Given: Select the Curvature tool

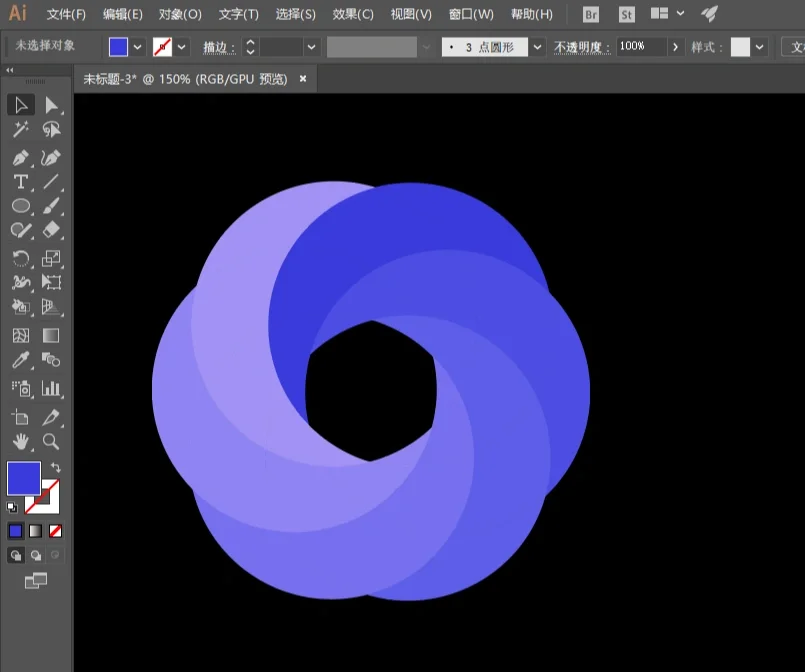Looking at the screenshot, I should click(51, 158).
